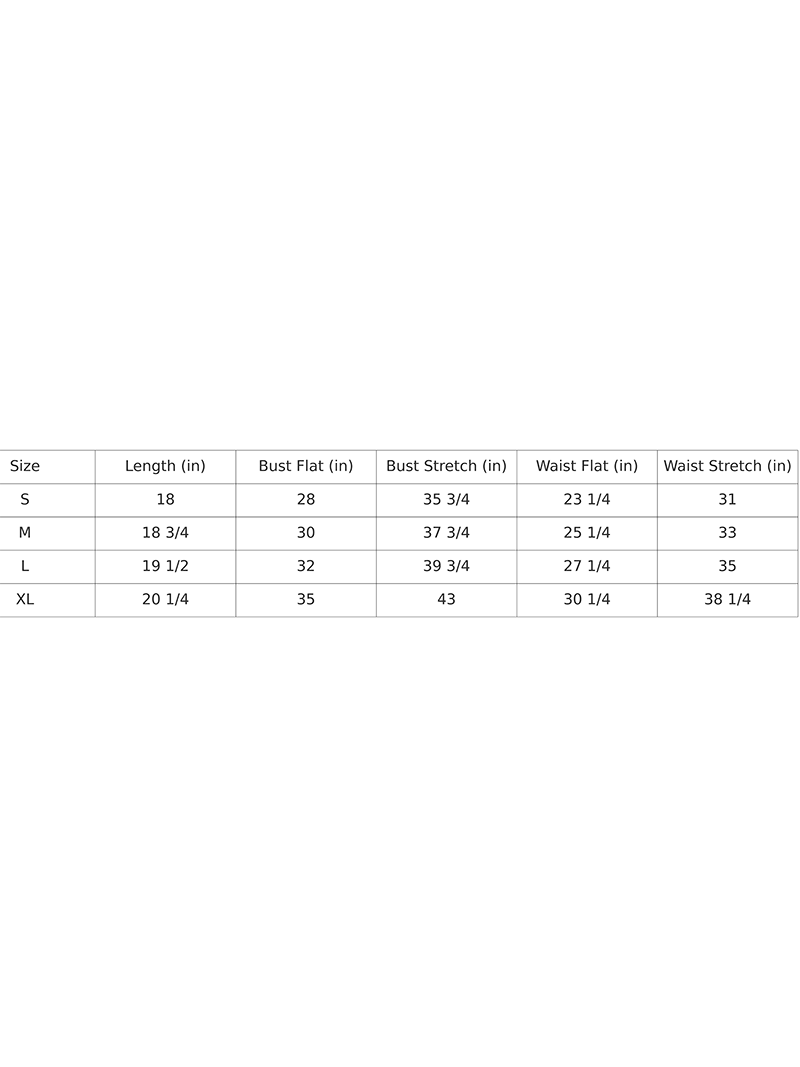Select the "Waist Stretch (in)" header cell
This screenshot has width=800, height=1067.
click(727, 466)
